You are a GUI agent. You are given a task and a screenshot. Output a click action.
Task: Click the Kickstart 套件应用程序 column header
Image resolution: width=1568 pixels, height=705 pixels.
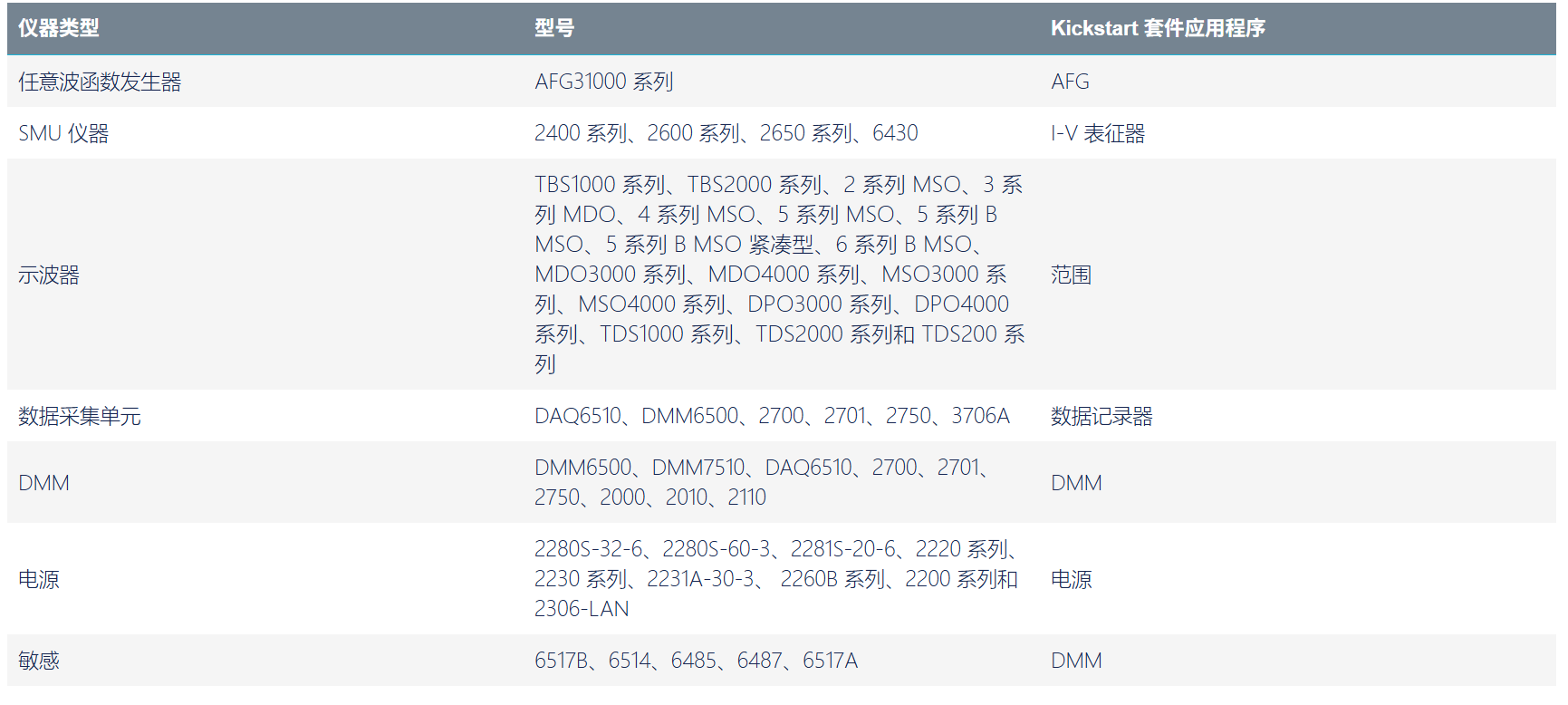coord(1157,28)
